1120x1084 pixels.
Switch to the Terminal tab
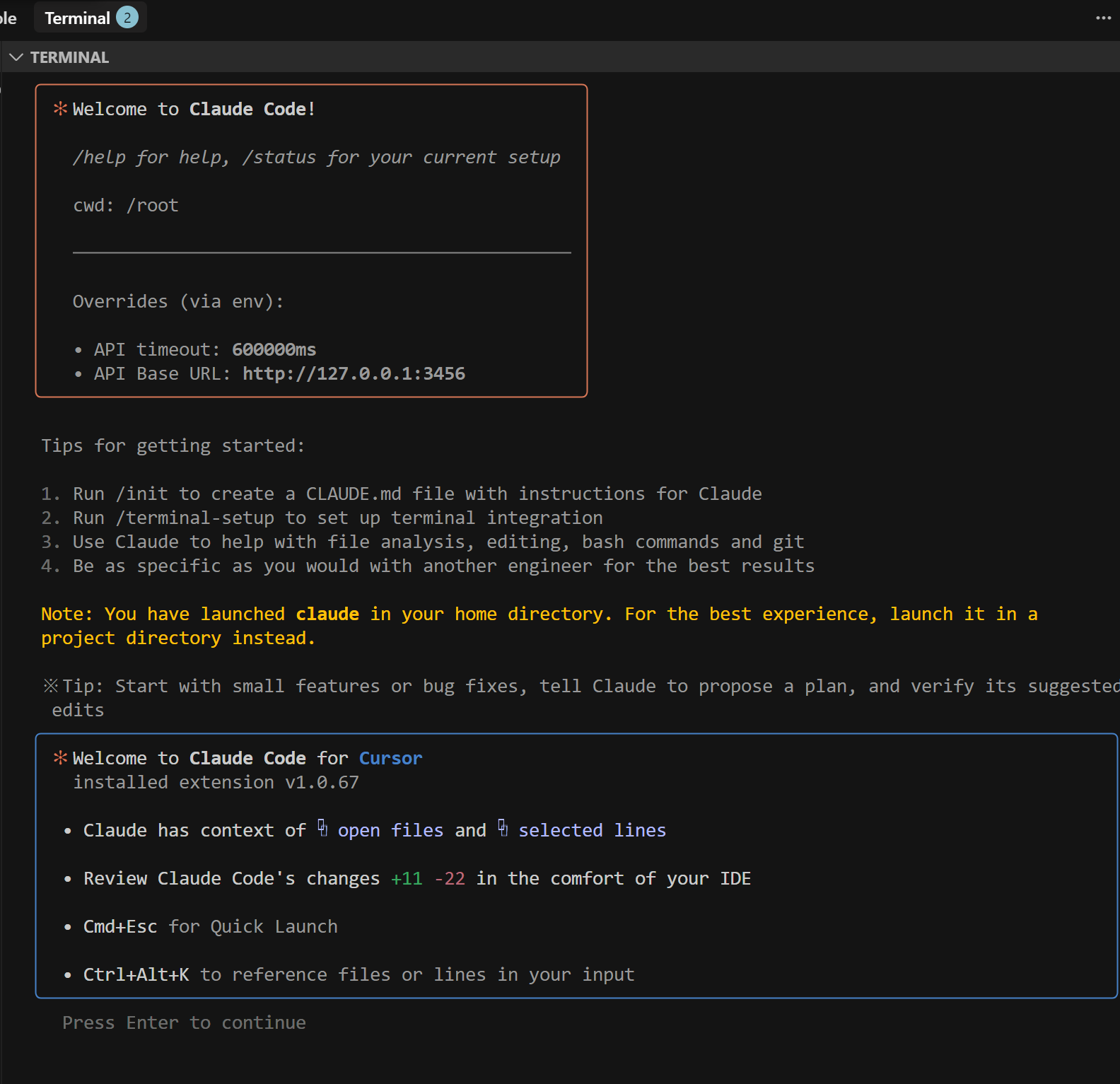pyautogui.click(x=90, y=18)
